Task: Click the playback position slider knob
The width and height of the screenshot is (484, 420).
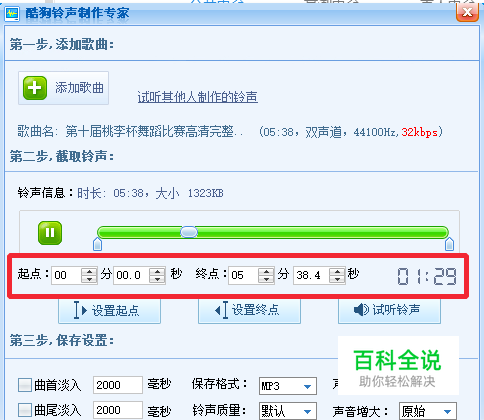Action: click(x=189, y=232)
